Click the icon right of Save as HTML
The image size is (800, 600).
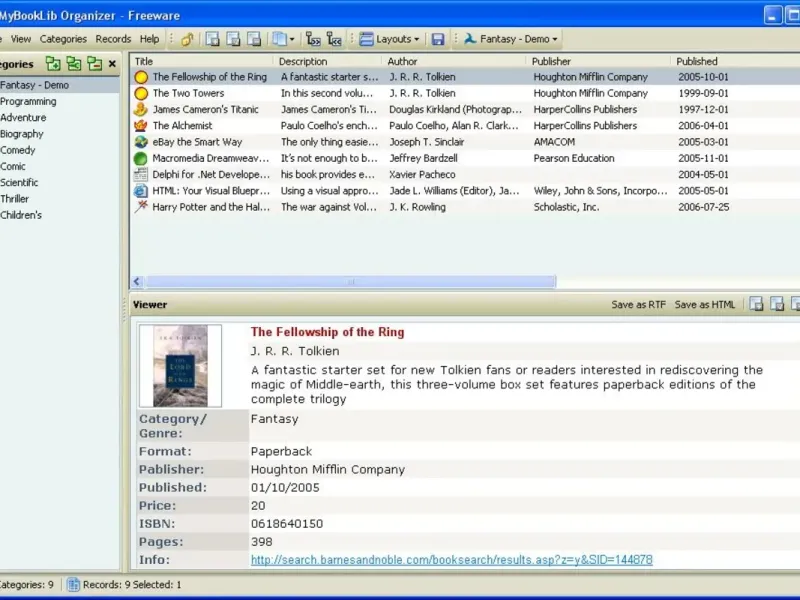click(757, 304)
